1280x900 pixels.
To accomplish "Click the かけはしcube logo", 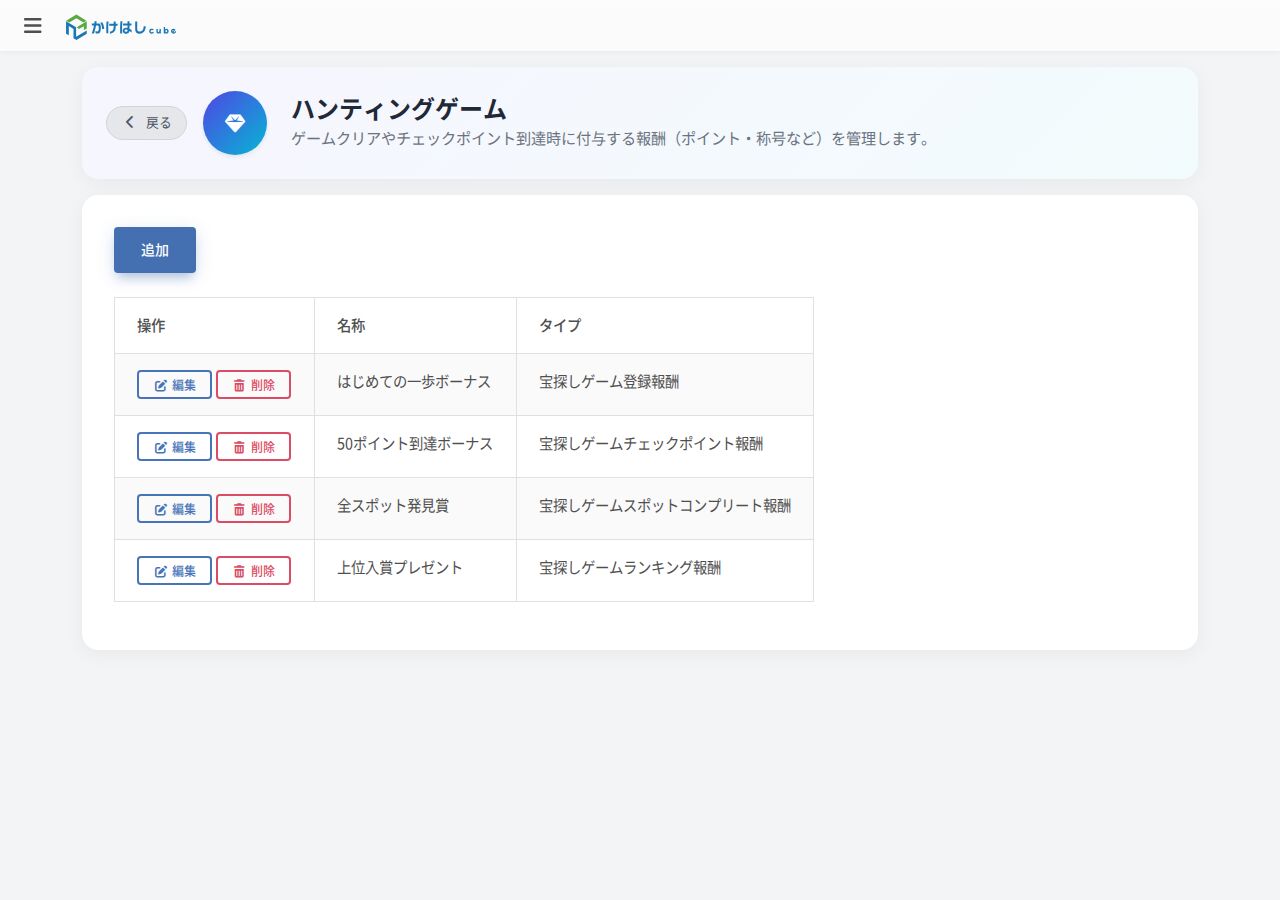I will (121, 27).
